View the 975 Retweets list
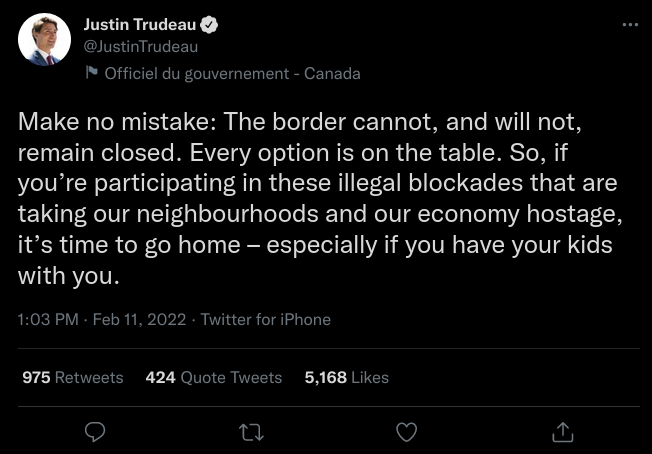This screenshot has height=454, width=652. pyautogui.click(x=73, y=377)
